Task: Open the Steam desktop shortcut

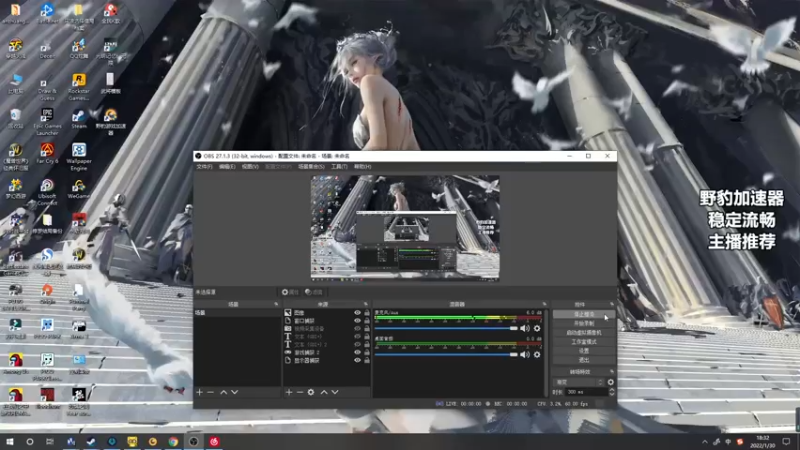Action: (79, 119)
